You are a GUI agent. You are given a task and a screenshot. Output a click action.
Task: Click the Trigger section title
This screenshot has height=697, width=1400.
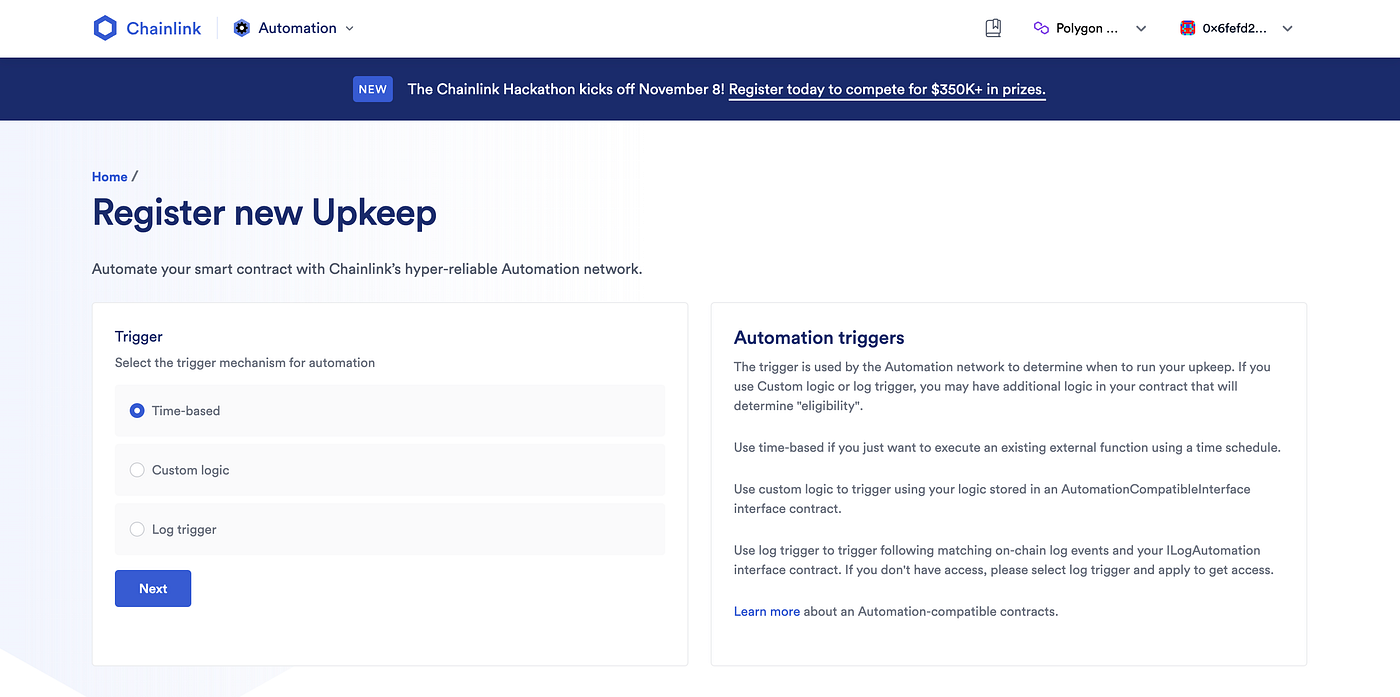tap(139, 337)
